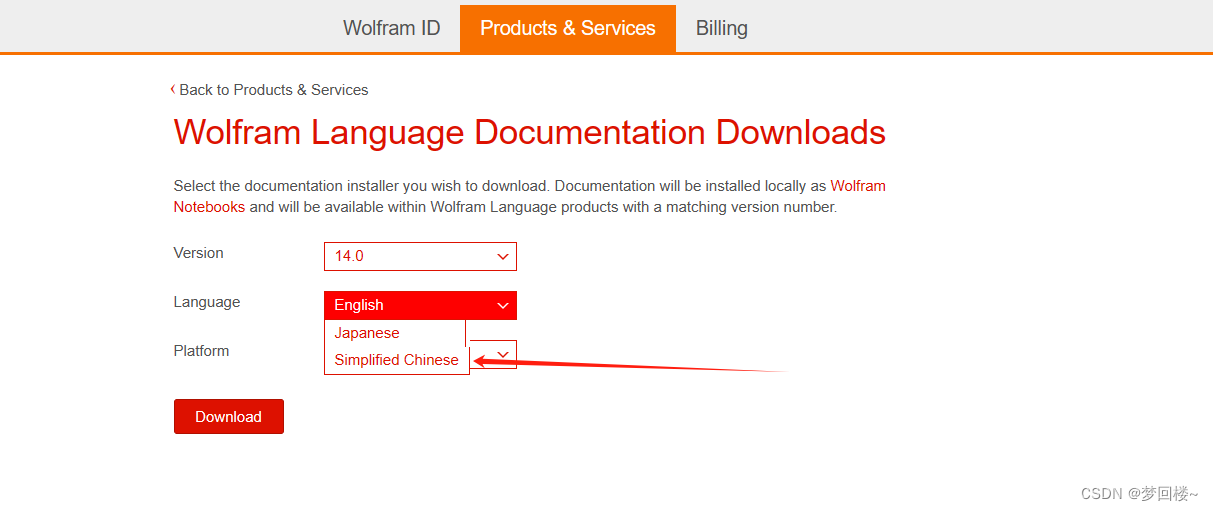This screenshot has width=1213, height=511.
Task: Choose Japanese from the language list
Action: pyautogui.click(x=395, y=333)
